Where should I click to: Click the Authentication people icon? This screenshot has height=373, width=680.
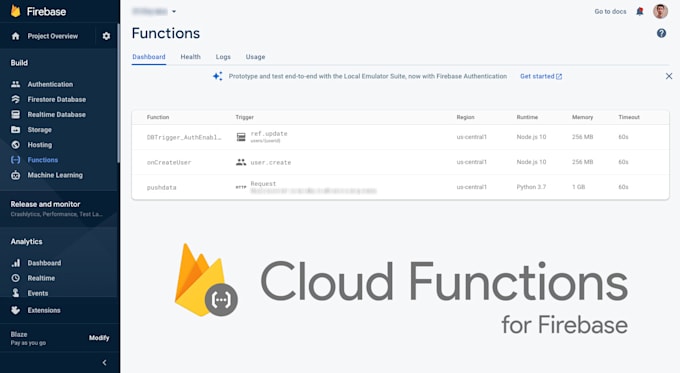tap(16, 84)
